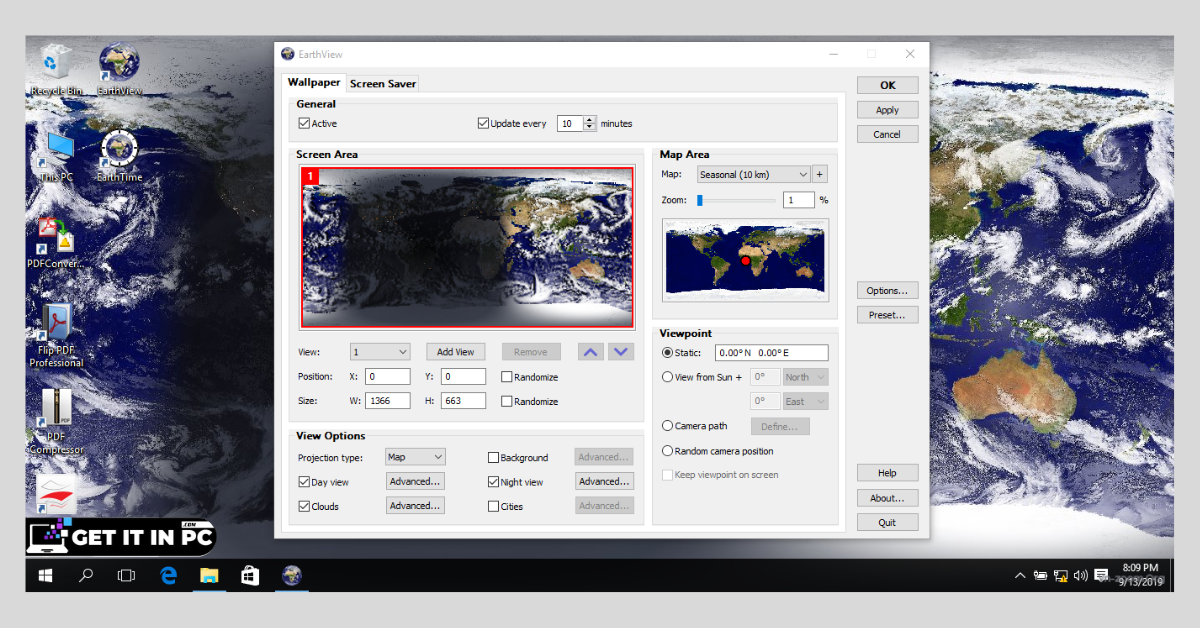Open View number dropdown
Image resolution: width=1200 pixels, height=628 pixels.
[380, 352]
